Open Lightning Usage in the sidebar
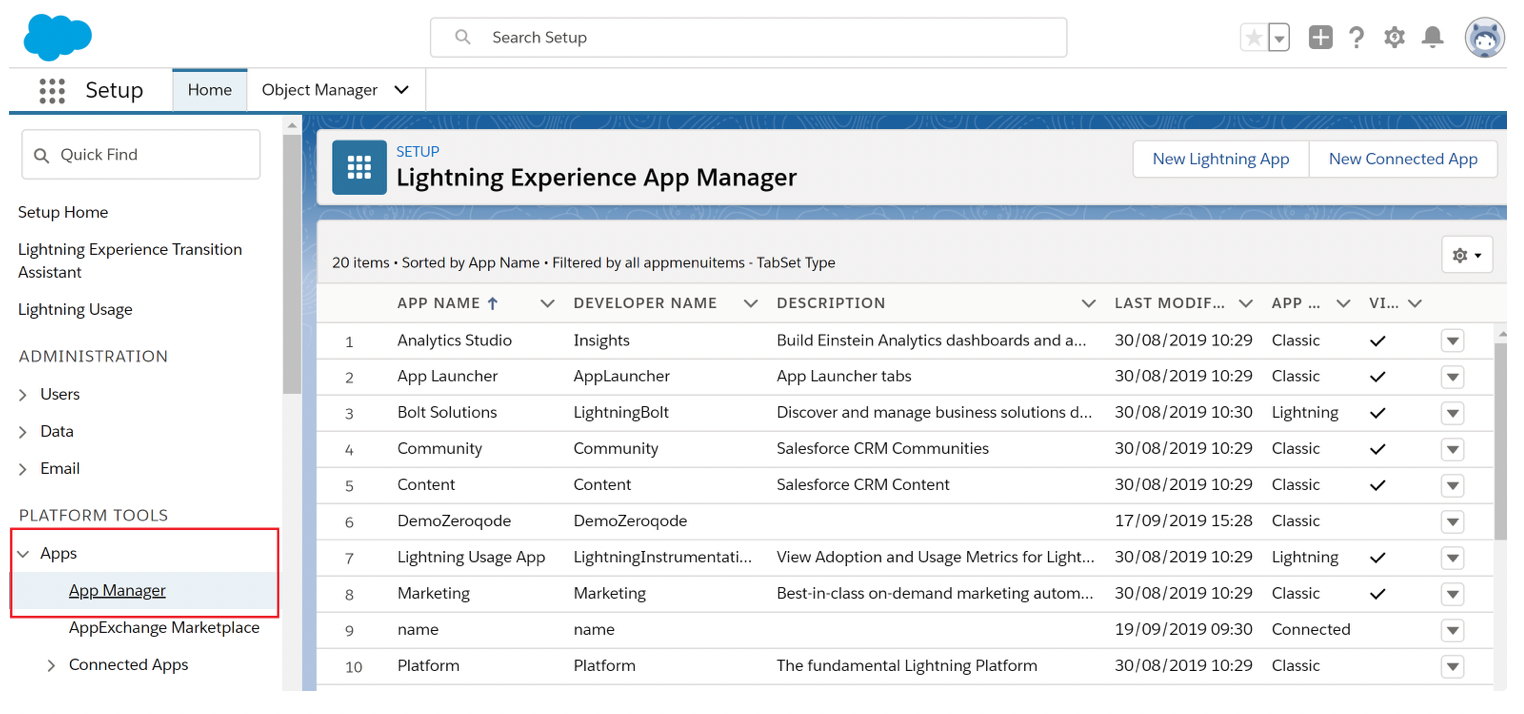The height and width of the screenshot is (714, 1524). point(75,310)
